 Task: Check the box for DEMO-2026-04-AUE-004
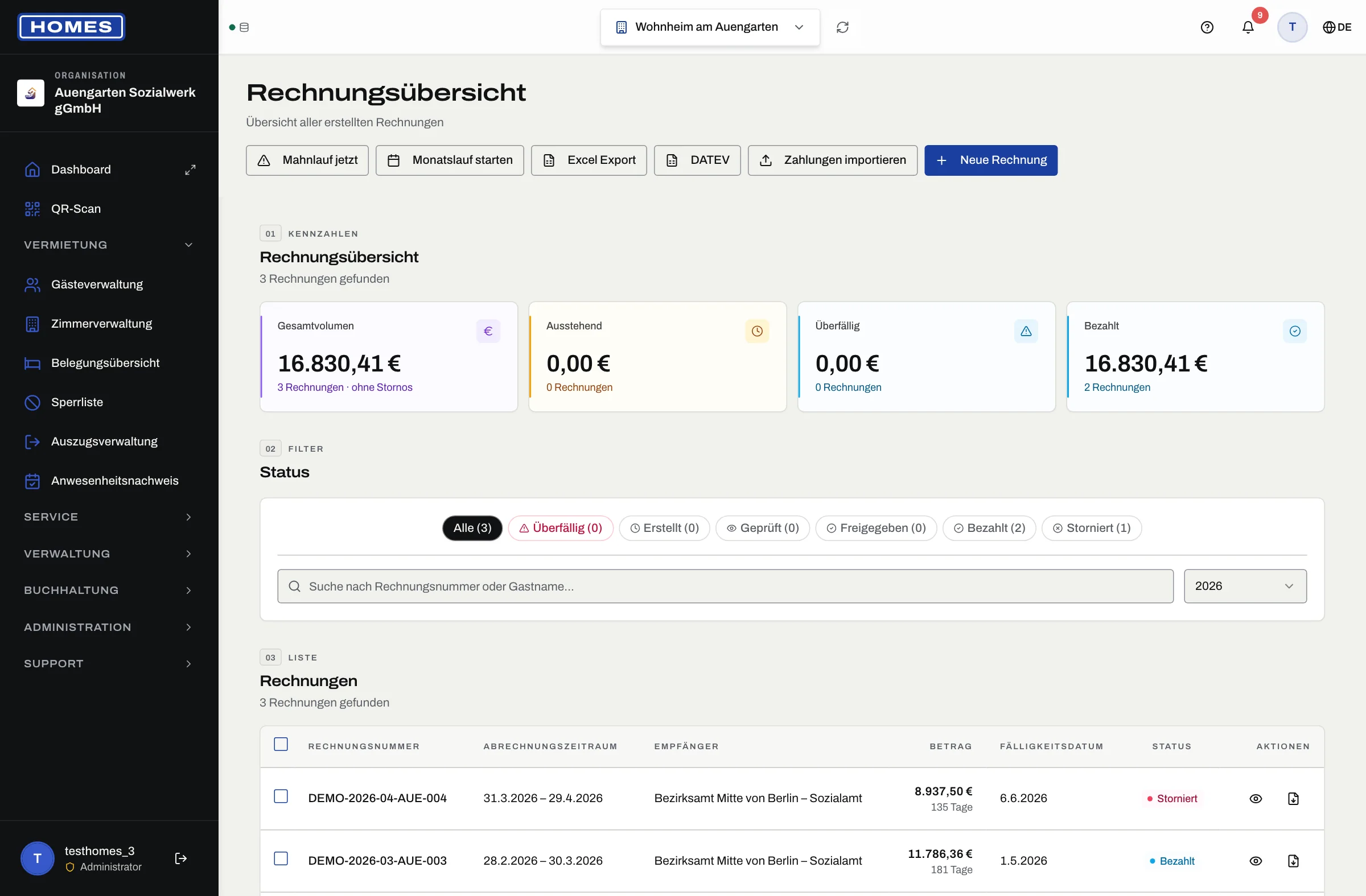[281, 796]
